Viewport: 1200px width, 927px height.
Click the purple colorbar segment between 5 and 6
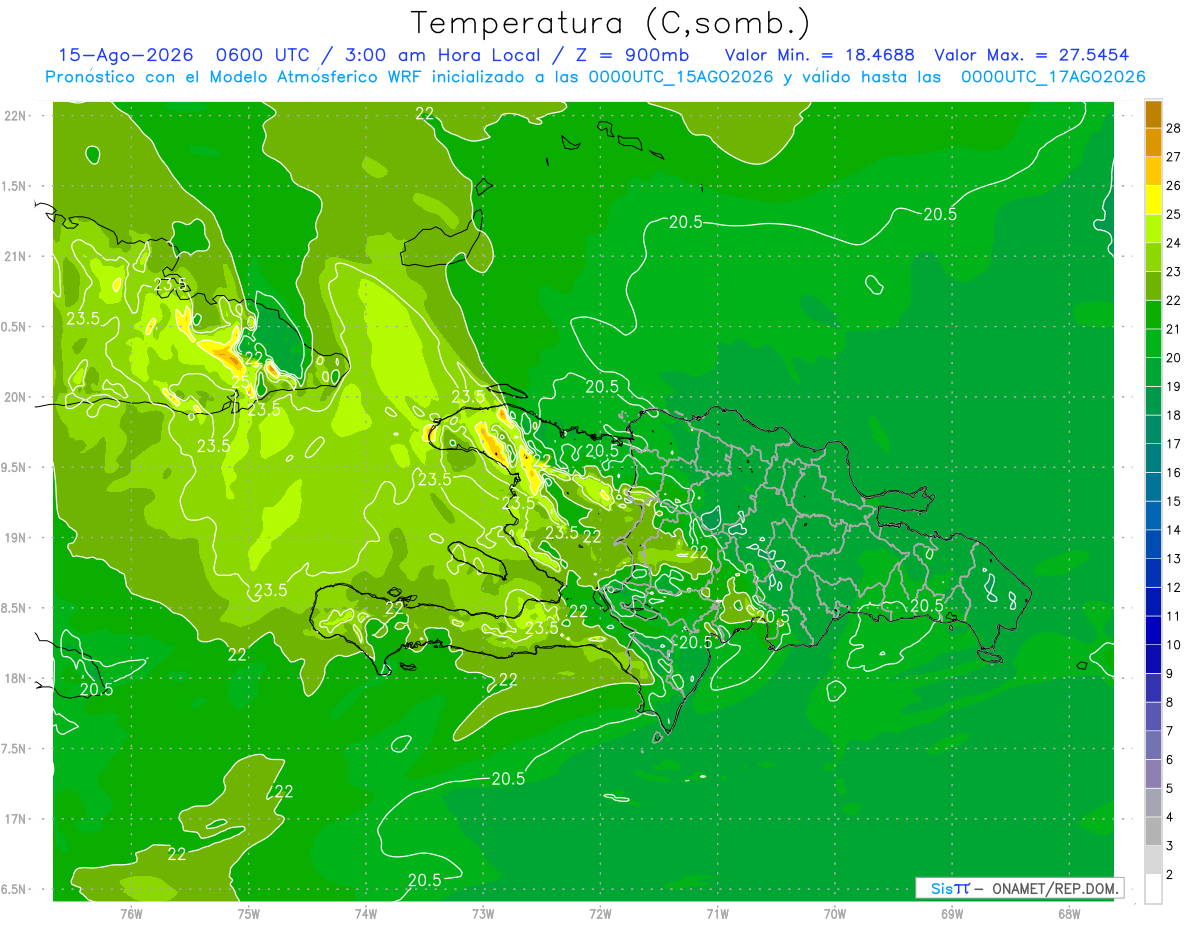[1153, 774]
